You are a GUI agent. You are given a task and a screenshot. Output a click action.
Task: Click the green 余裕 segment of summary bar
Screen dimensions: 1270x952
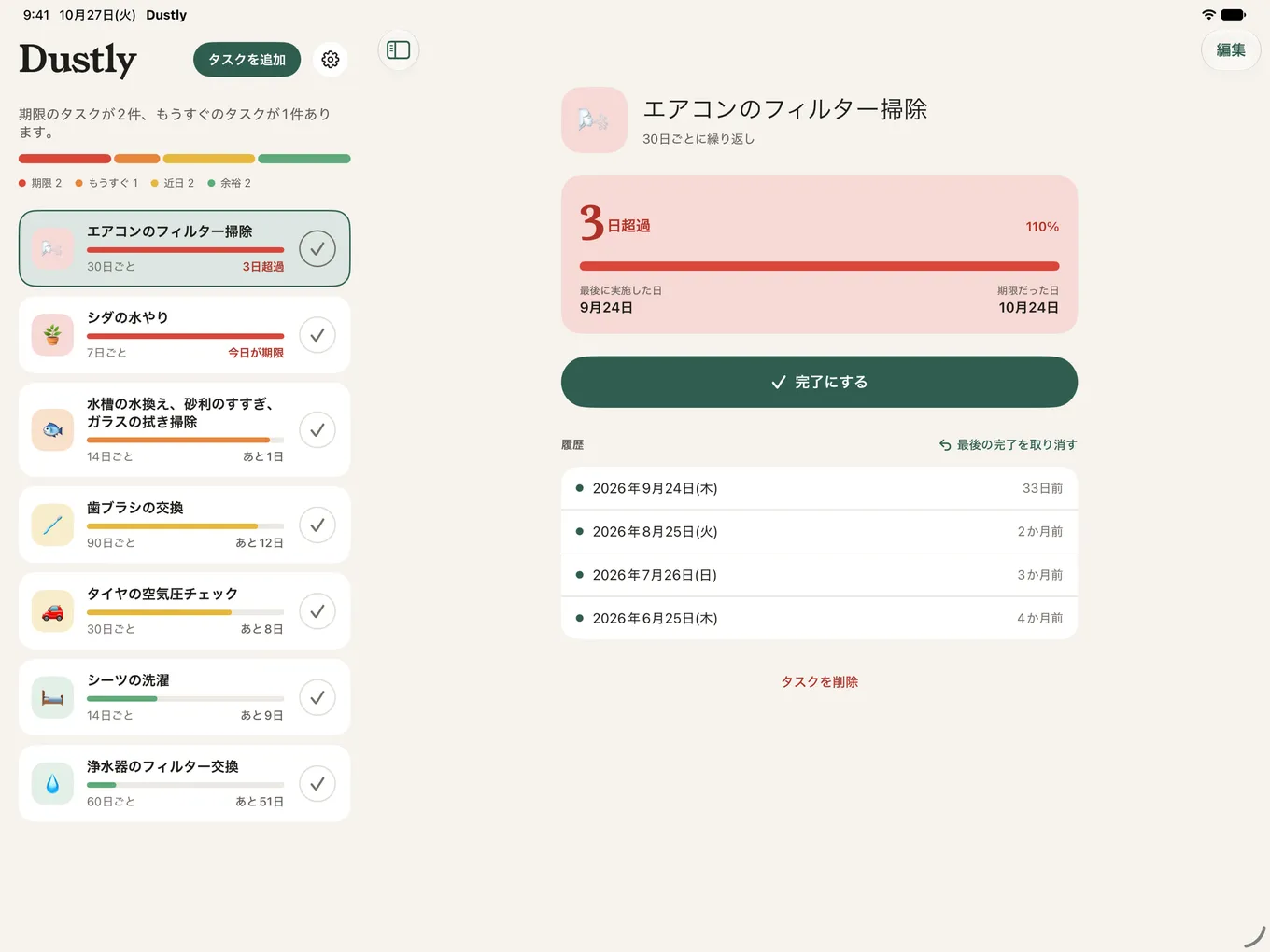click(x=304, y=159)
